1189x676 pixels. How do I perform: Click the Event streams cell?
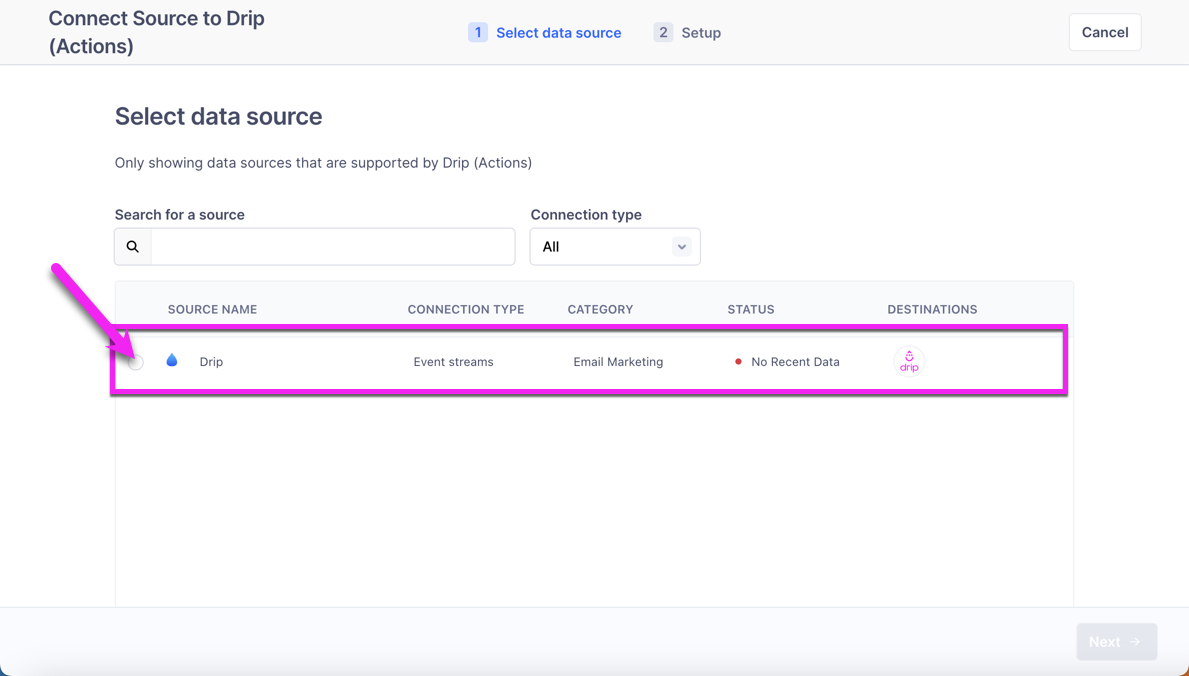(x=453, y=362)
